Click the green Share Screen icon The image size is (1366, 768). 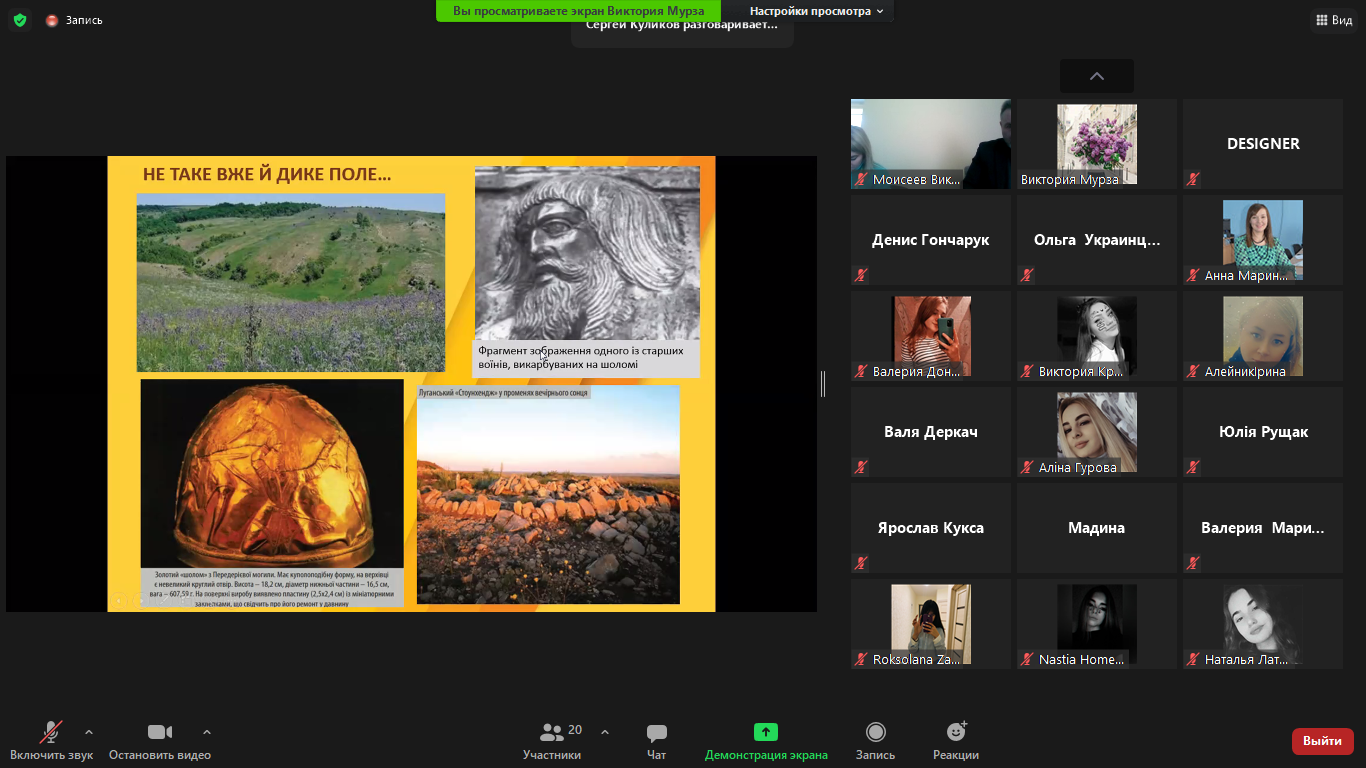(x=766, y=733)
